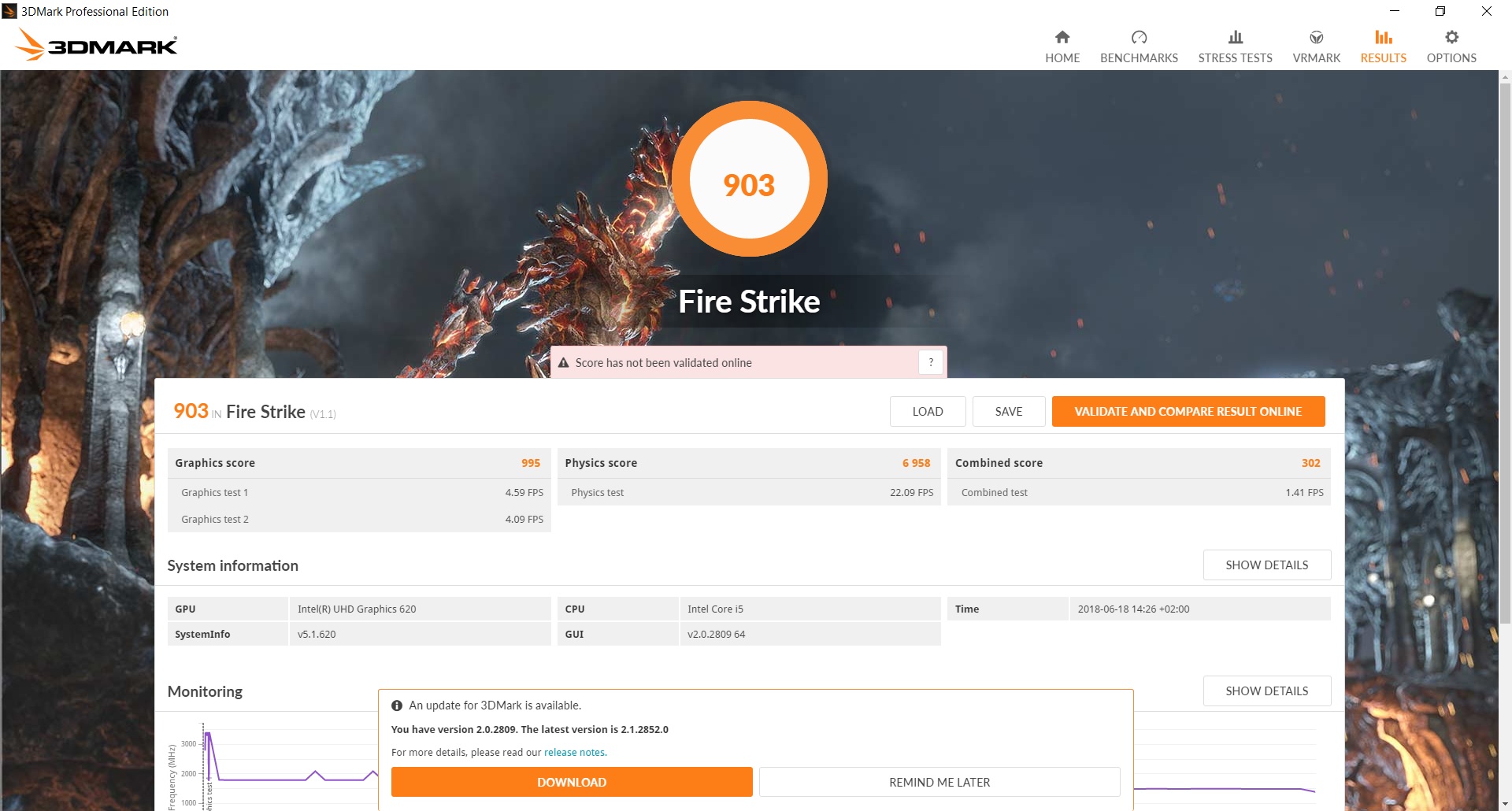Click the 3DMark logo
This screenshot has height=811, width=1512.
[x=96, y=45]
